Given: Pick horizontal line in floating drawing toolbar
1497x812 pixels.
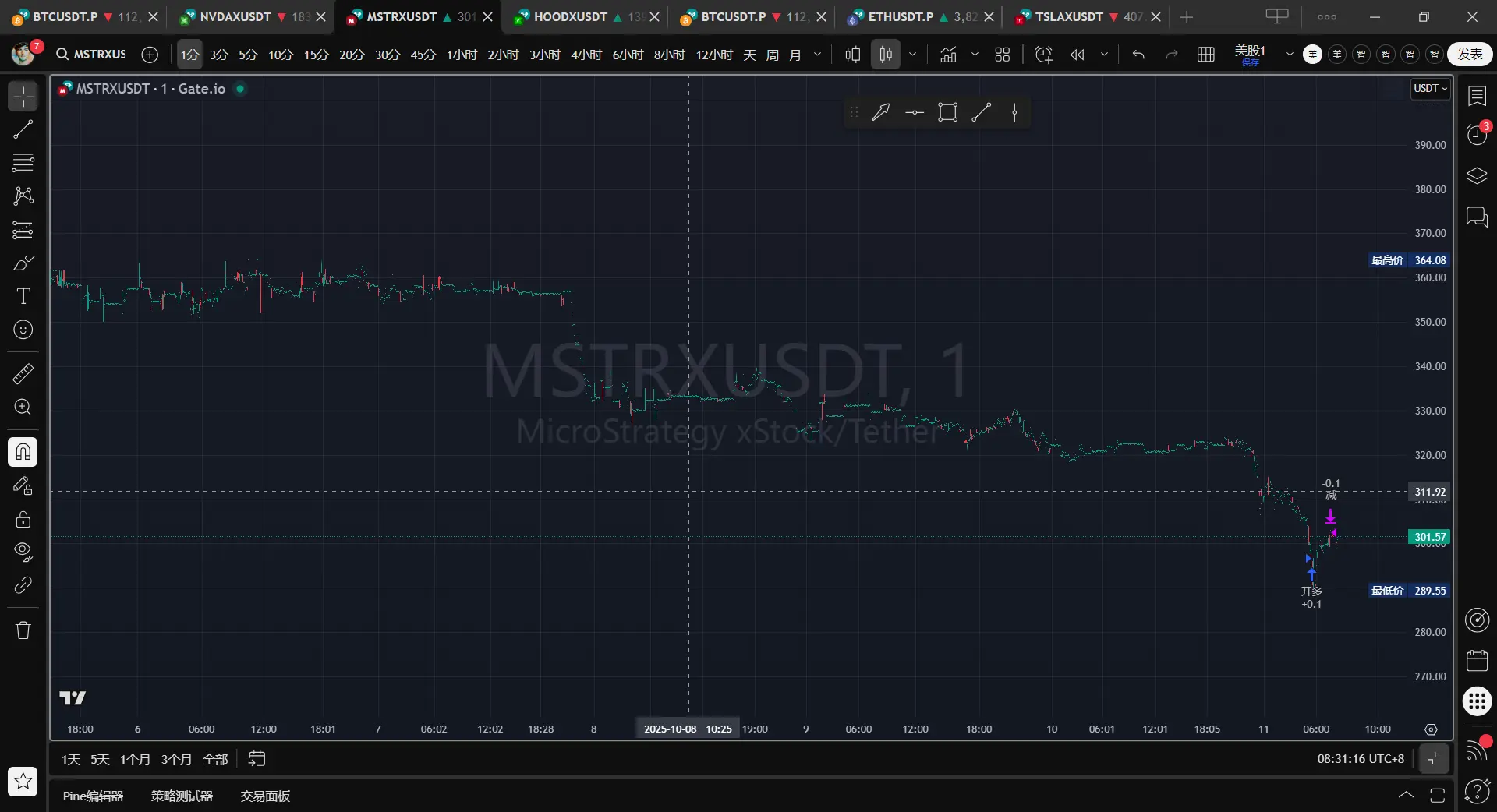Looking at the screenshot, I should [x=915, y=113].
